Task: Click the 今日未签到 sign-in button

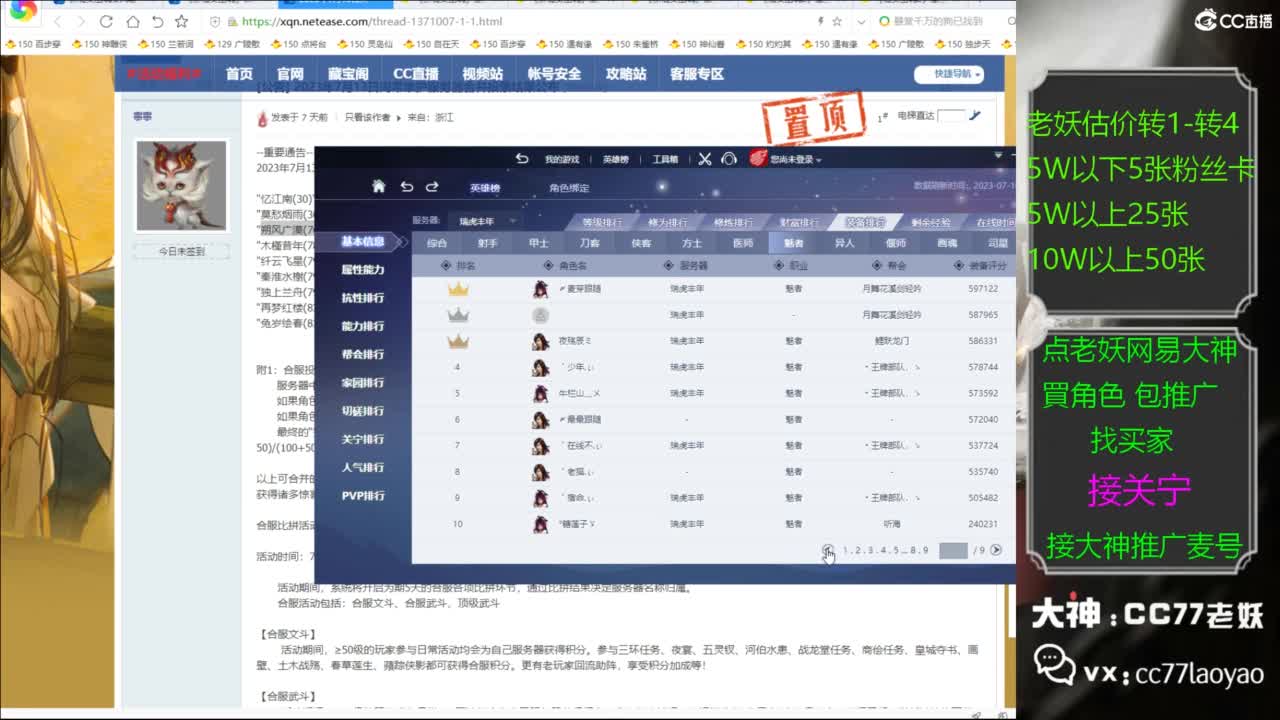Action: 181,251
